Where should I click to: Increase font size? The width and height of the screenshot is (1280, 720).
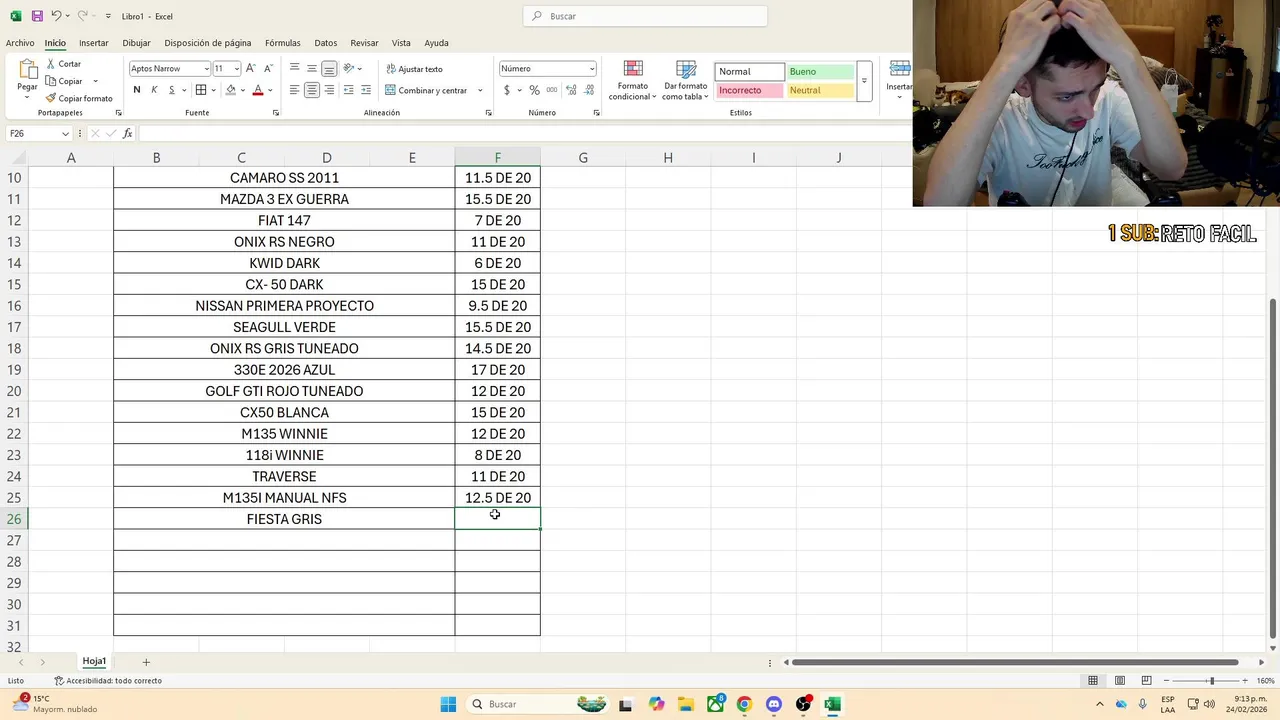pos(251,68)
